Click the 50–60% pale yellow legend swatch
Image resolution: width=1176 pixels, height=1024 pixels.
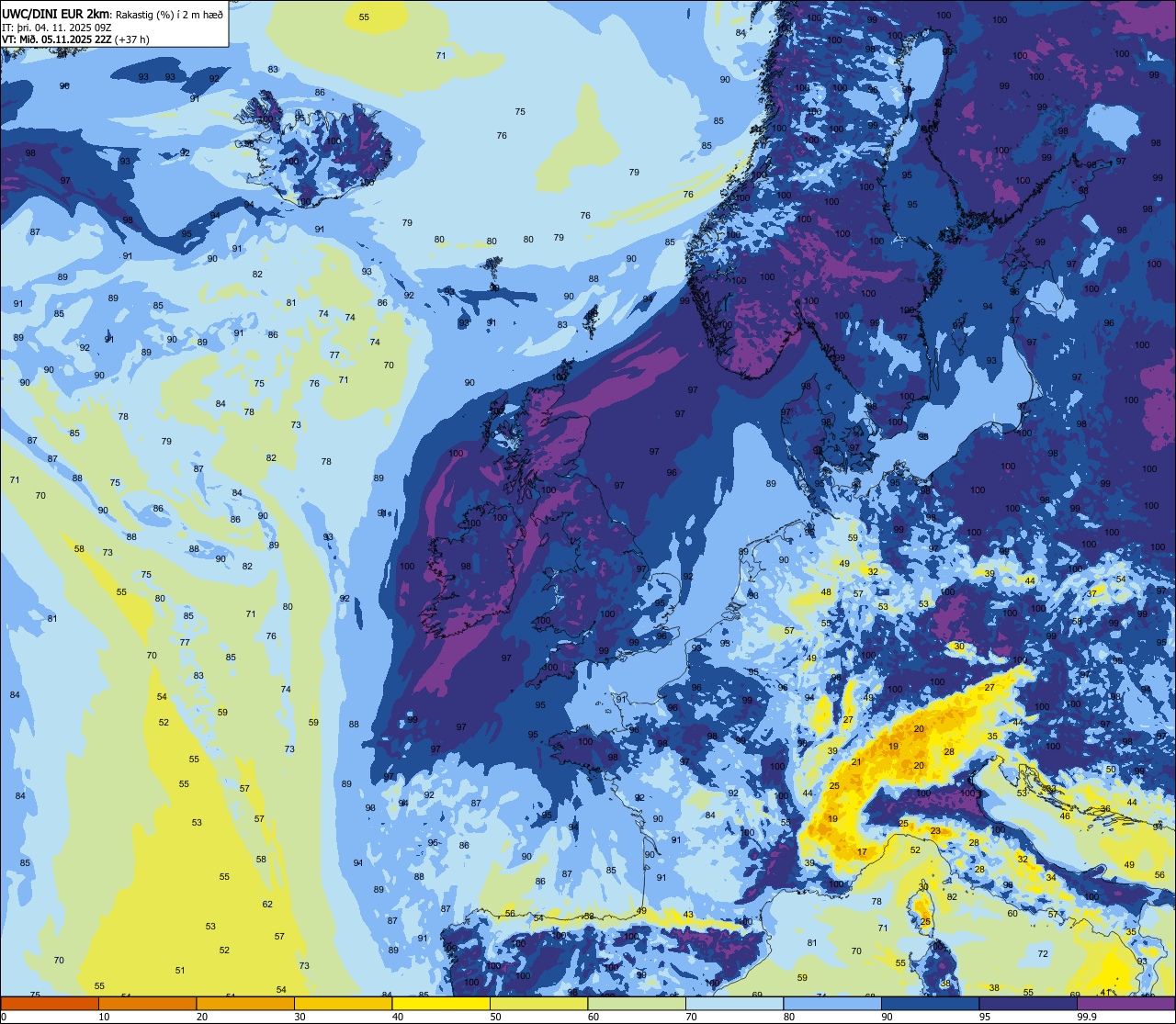click(x=538, y=1004)
